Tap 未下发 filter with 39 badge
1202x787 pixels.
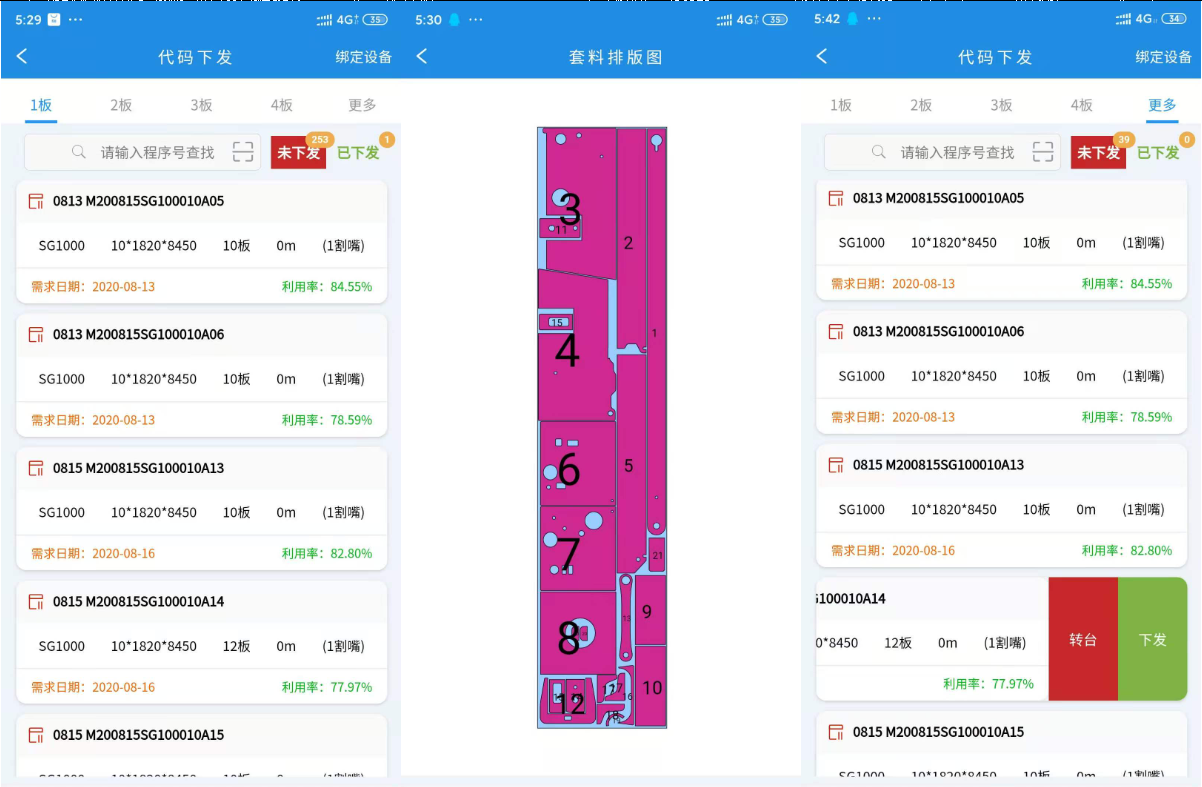[x=1098, y=152]
